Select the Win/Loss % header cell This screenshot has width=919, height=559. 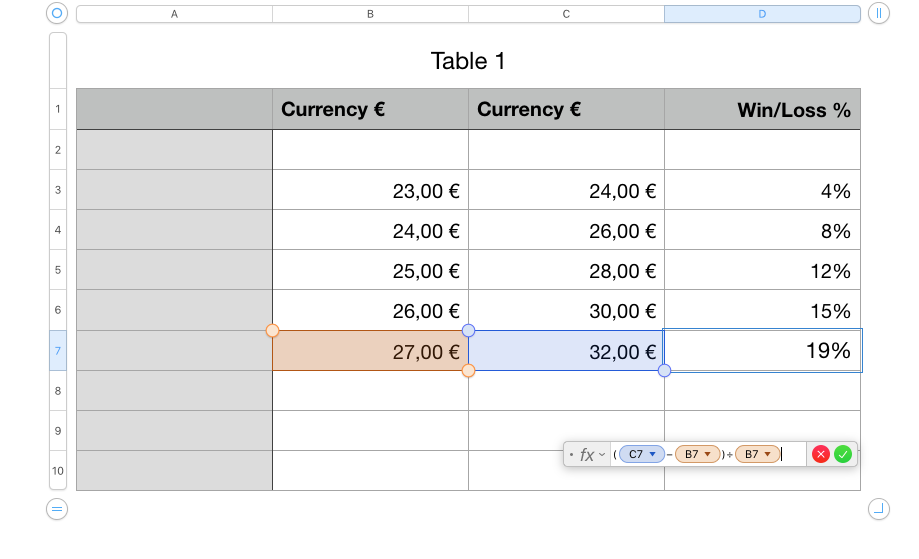click(x=762, y=109)
